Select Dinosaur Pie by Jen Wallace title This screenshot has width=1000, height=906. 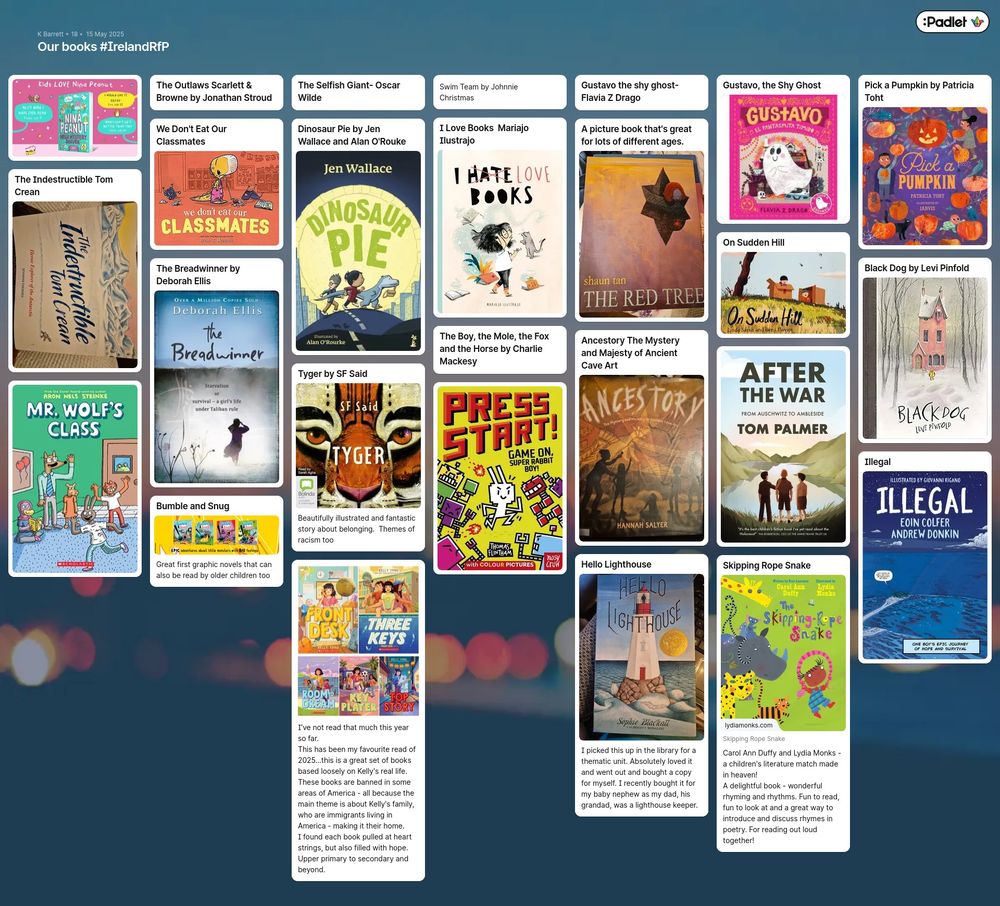click(351, 135)
